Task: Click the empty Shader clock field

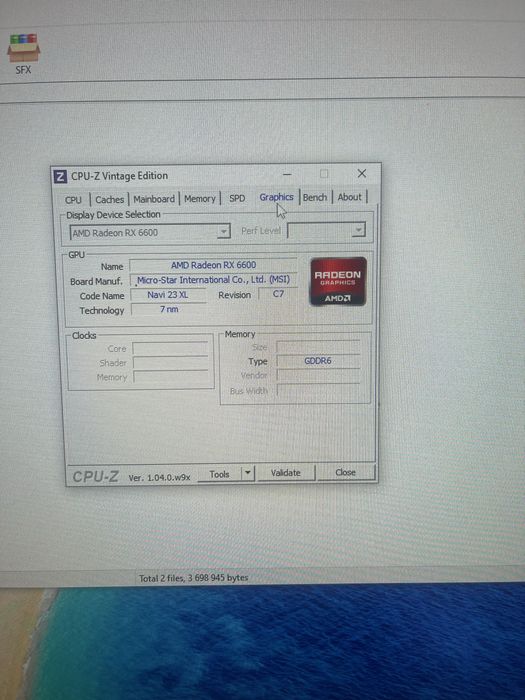Action: click(171, 363)
